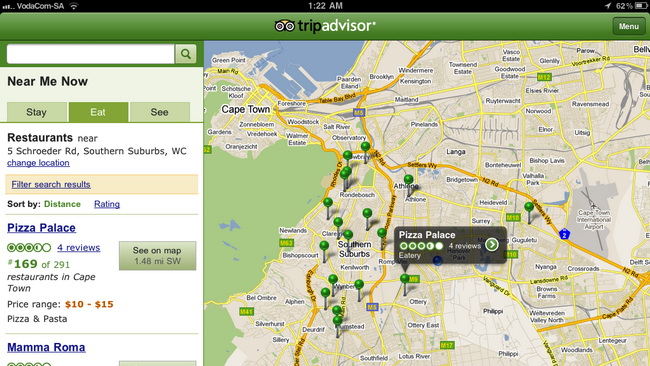Sort results by Rating
Screen dimensions: 650x366
pos(107,204)
